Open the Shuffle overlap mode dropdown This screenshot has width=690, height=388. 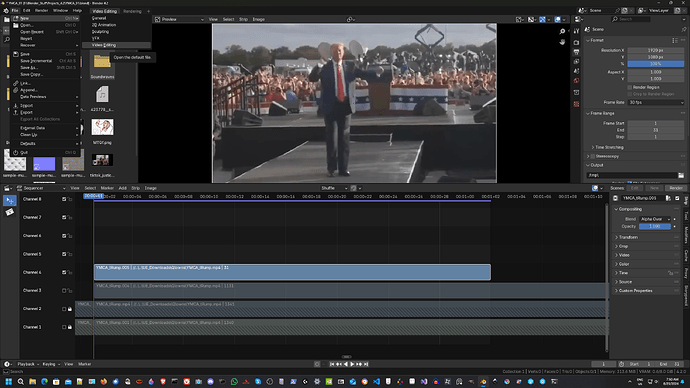click(334, 188)
